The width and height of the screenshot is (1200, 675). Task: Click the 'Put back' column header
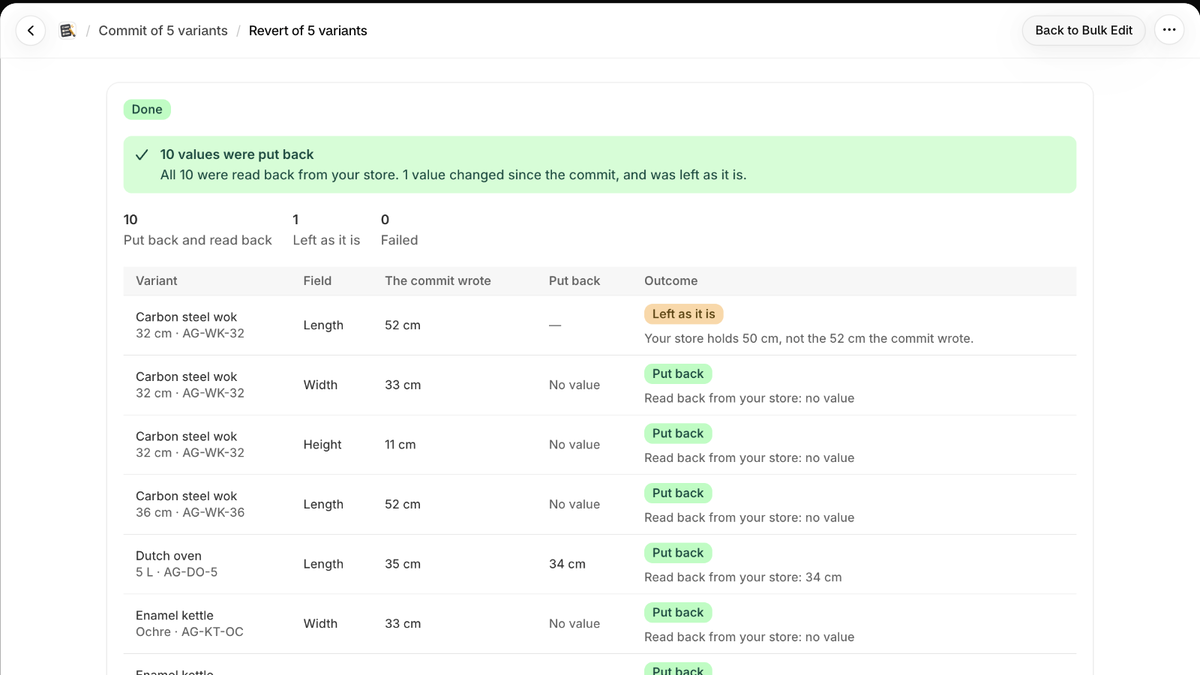(574, 281)
